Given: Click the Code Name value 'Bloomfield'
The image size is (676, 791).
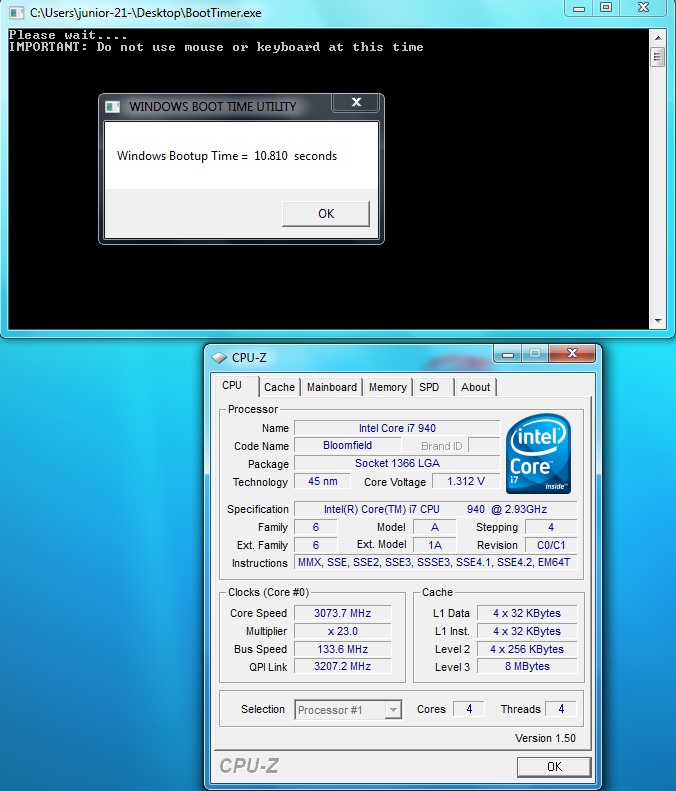Looking at the screenshot, I should [348, 445].
